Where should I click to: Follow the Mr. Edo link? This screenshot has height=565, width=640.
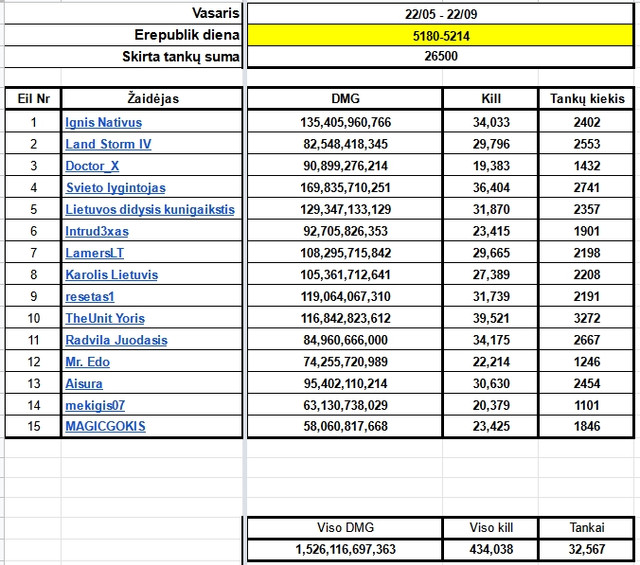tap(88, 362)
